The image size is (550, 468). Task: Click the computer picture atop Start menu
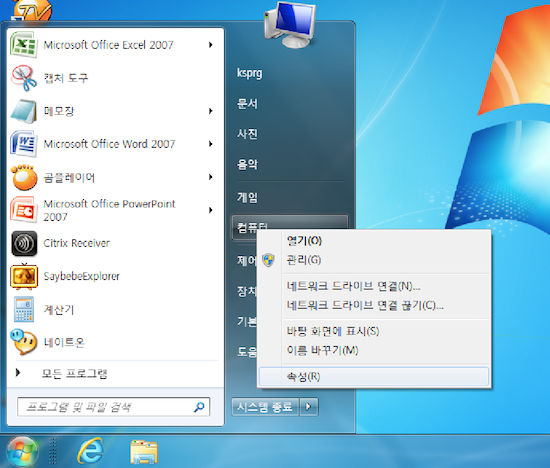click(290, 25)
